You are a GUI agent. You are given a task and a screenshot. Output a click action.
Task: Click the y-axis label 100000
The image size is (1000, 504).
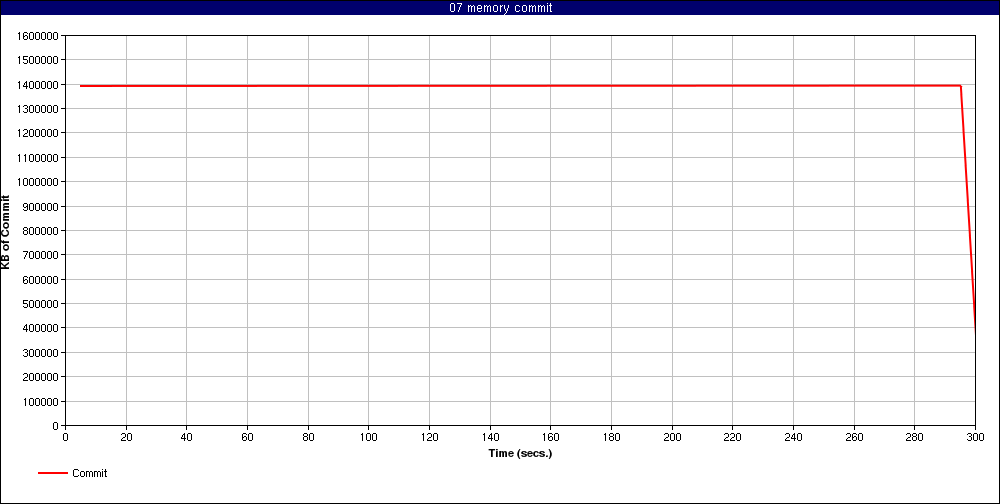pos(42,401)
